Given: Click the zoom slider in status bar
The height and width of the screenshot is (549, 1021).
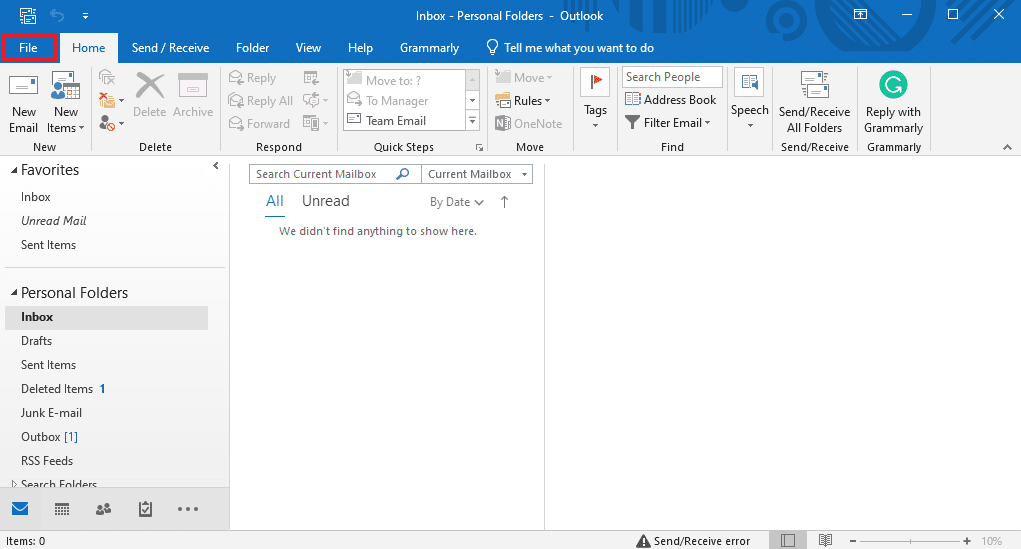Looking at the screenshot, I should 910,541.
